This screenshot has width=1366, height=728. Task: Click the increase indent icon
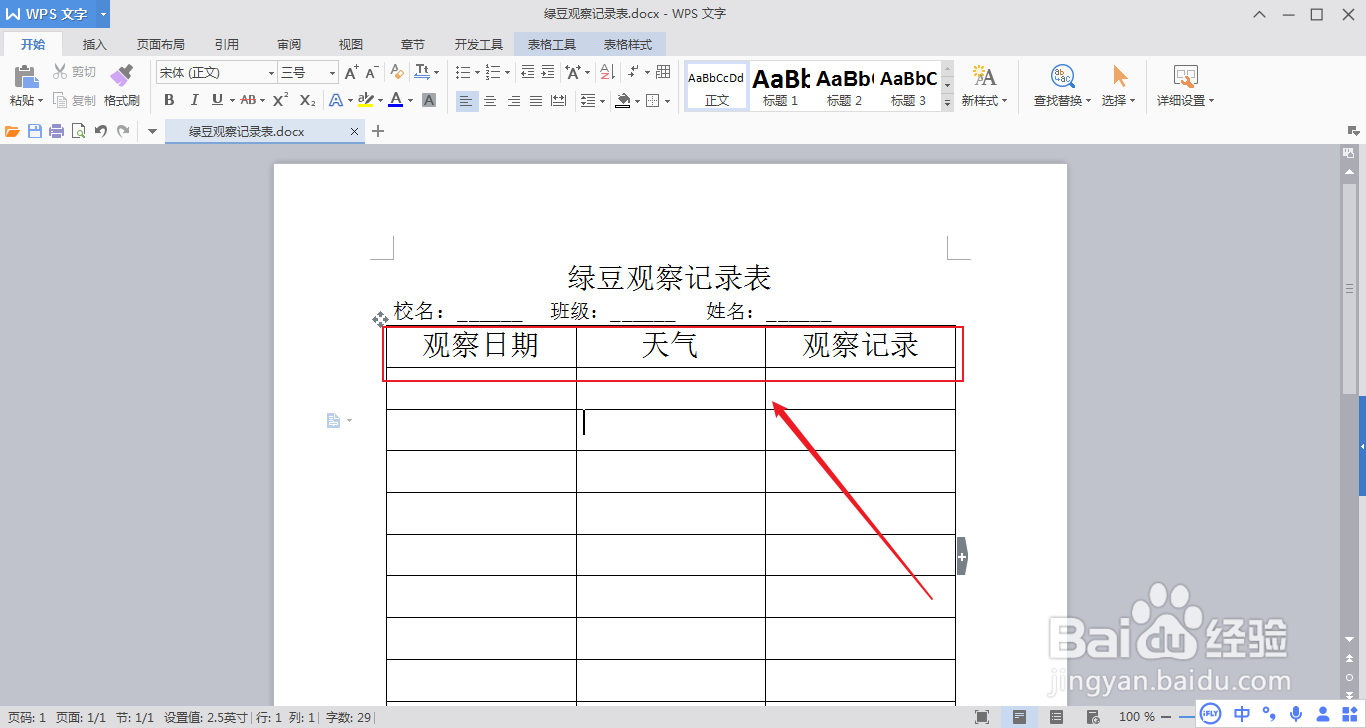(x=547, y=72)
